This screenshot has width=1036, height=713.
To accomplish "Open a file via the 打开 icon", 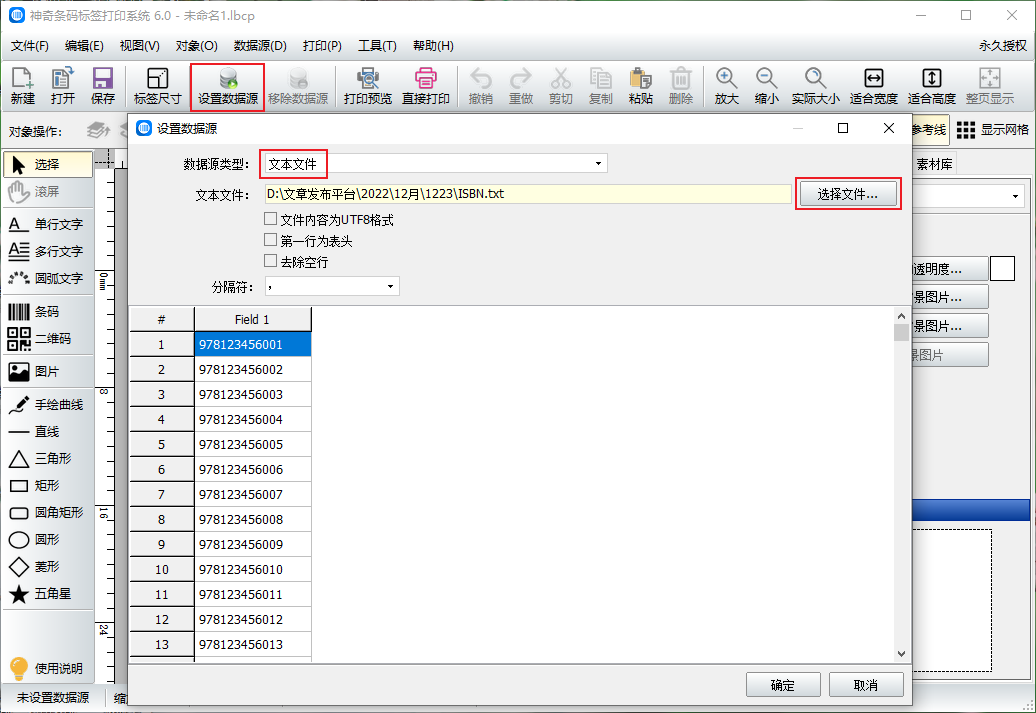I will click(63, 86).
